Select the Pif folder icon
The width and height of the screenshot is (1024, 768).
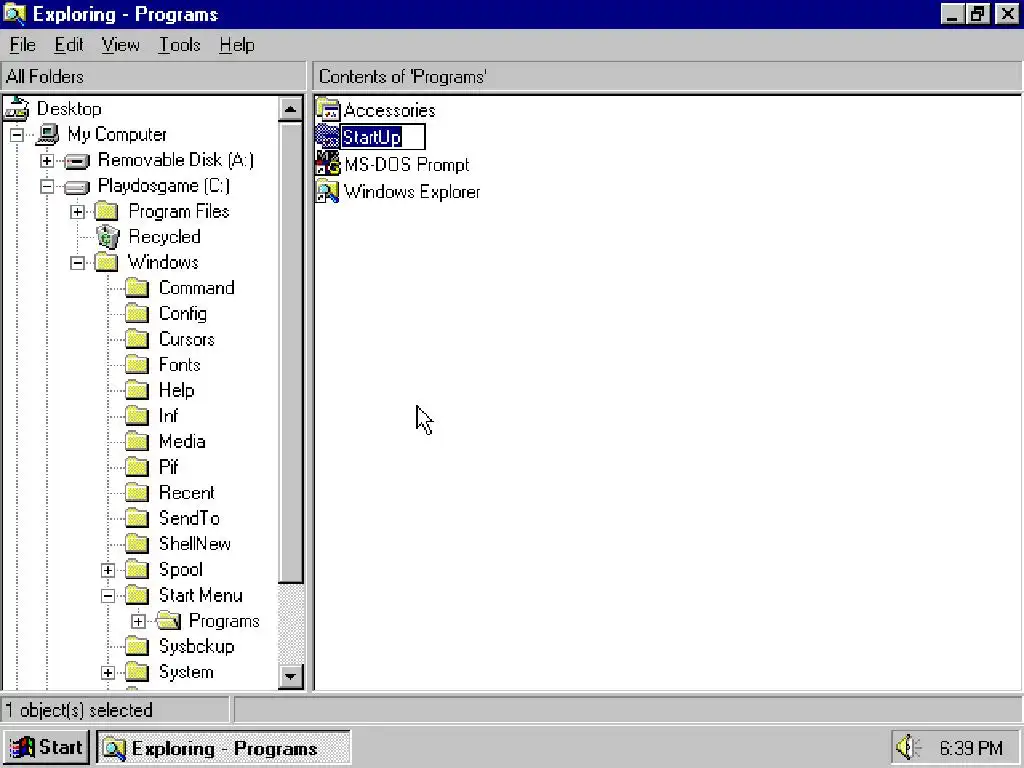[137, 467]
